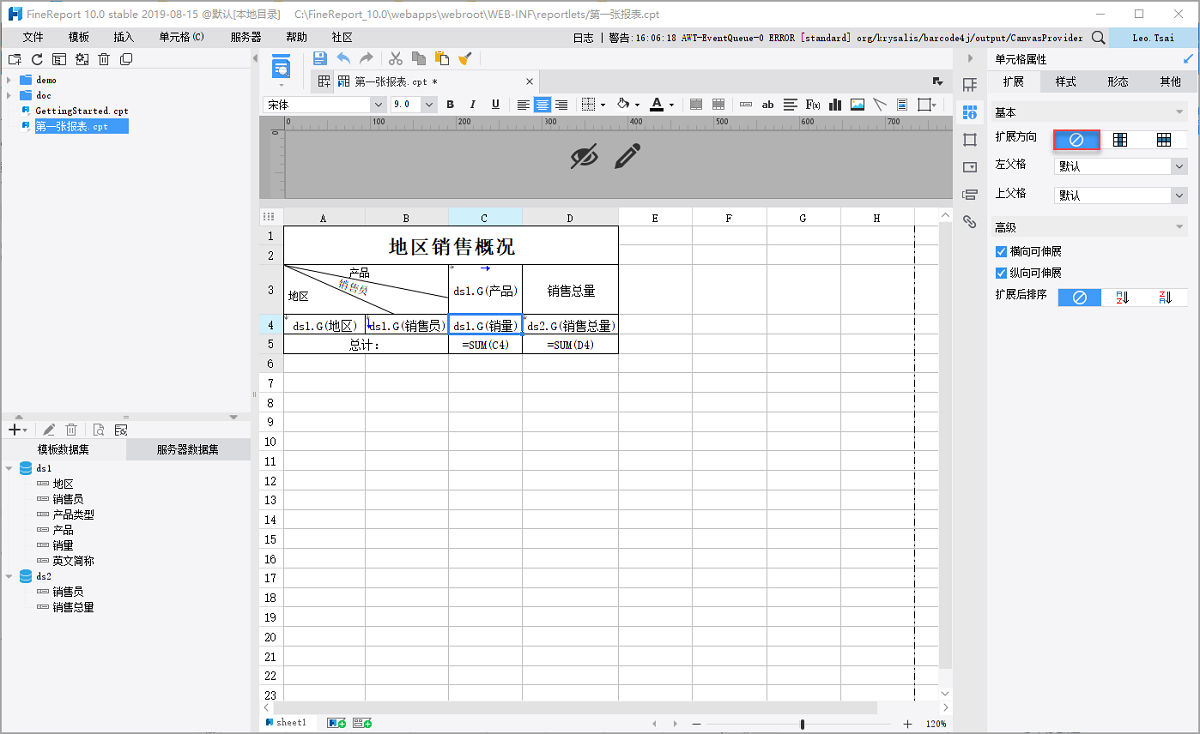Toggle bold formatting in the toolbar
The image size is (1200, 734).
[x=449, y=103]
